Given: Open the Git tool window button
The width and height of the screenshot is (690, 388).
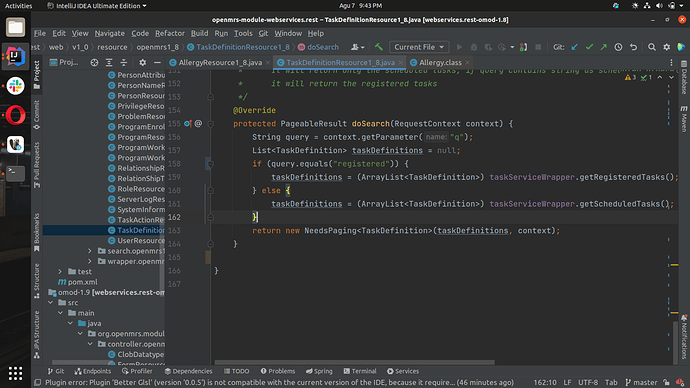Looking at the screenshot, I should click(56, 371).
